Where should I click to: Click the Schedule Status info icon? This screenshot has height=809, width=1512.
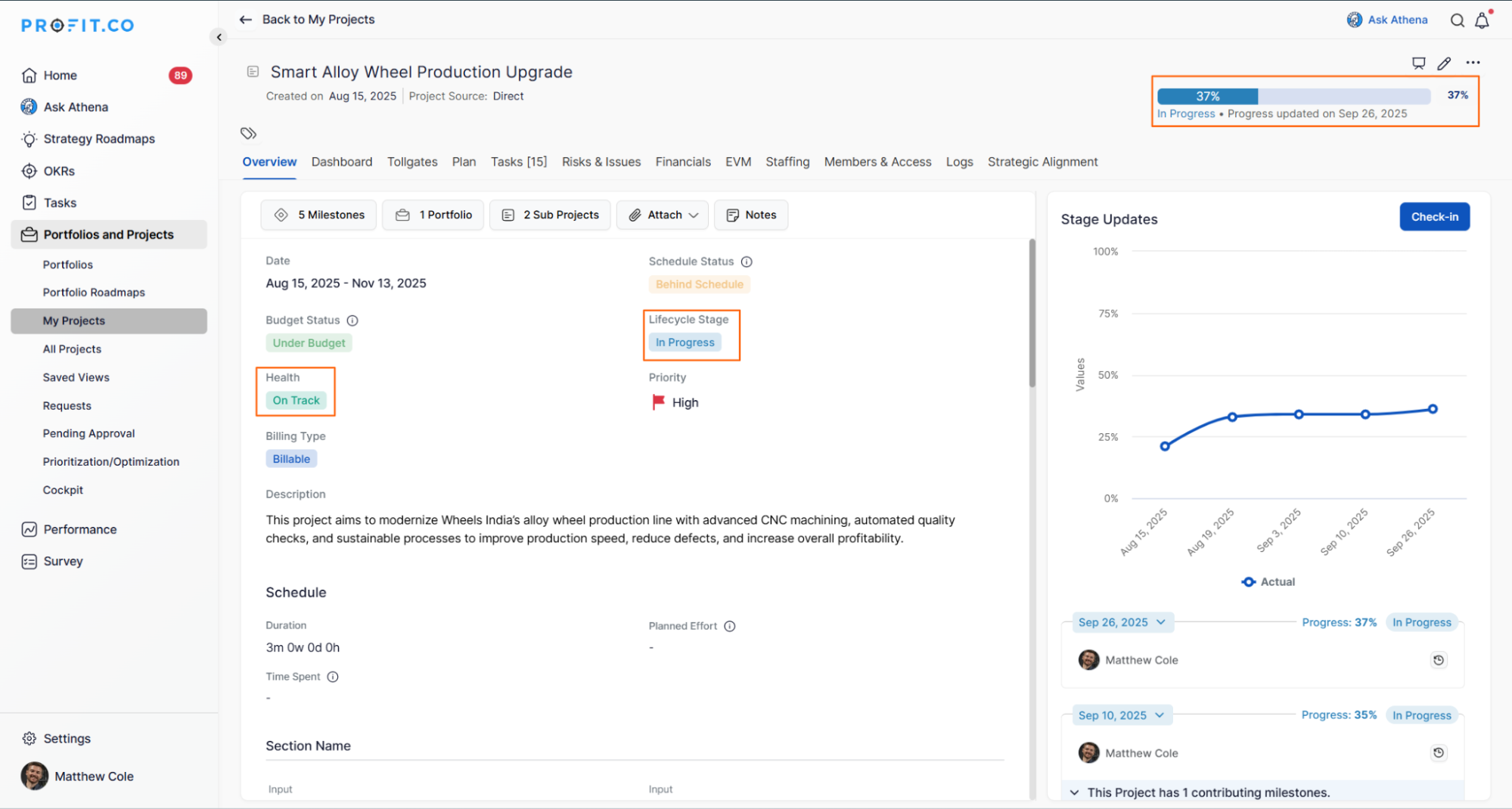coord(747,262)
